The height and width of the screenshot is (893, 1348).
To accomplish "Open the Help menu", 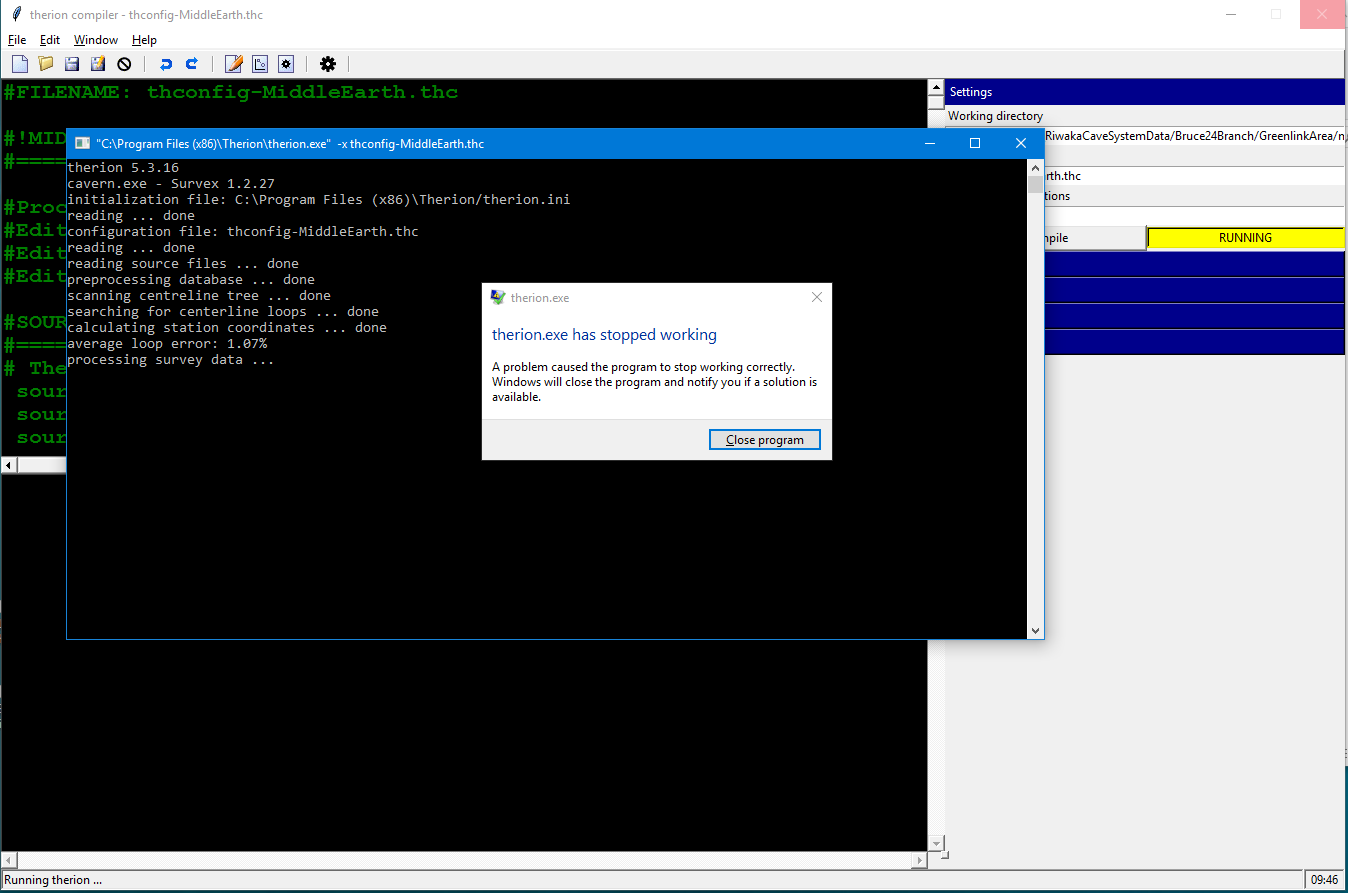I will 144,40.
